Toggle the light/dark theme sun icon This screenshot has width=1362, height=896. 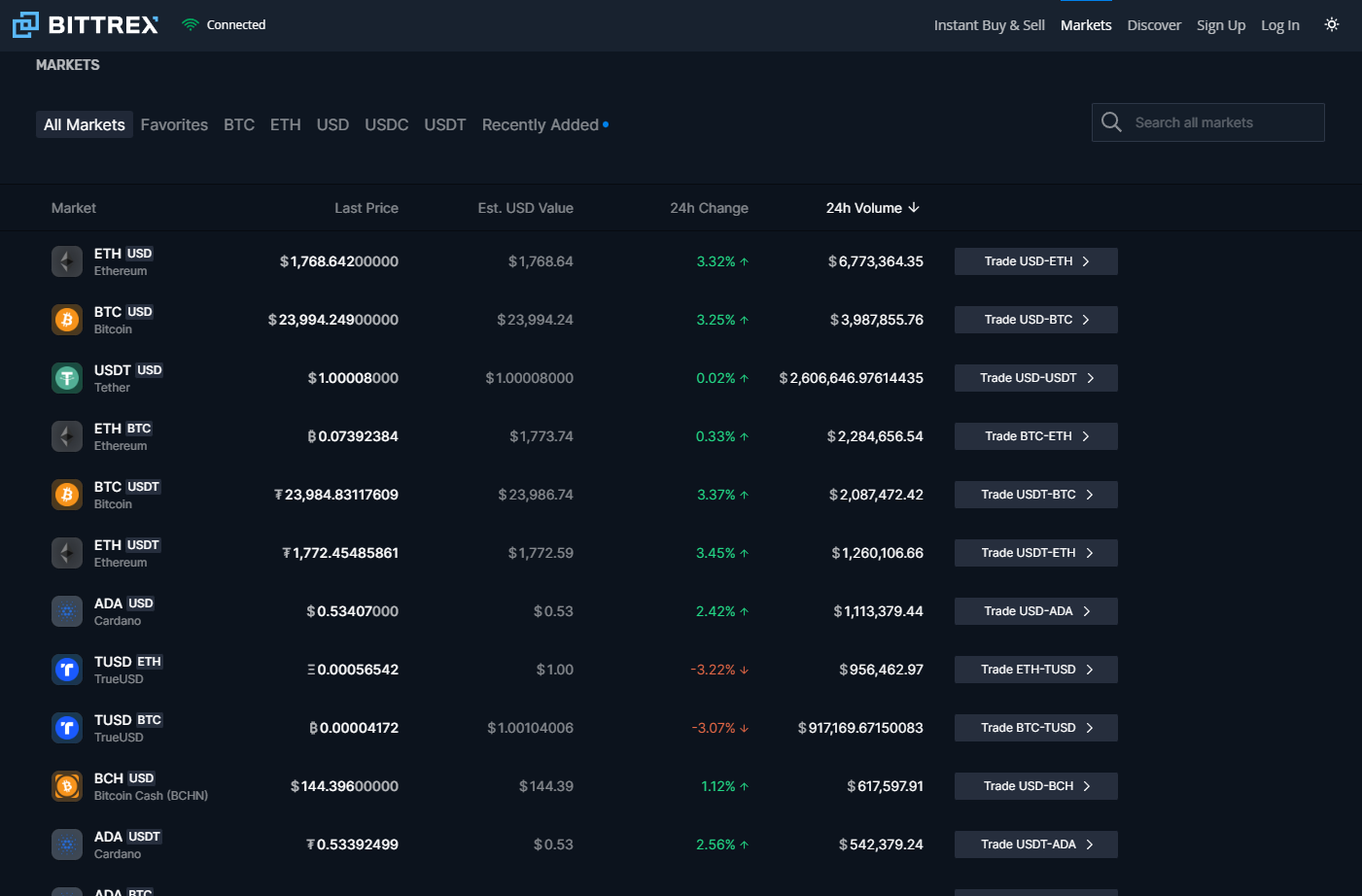click(x=1332, y=24)
